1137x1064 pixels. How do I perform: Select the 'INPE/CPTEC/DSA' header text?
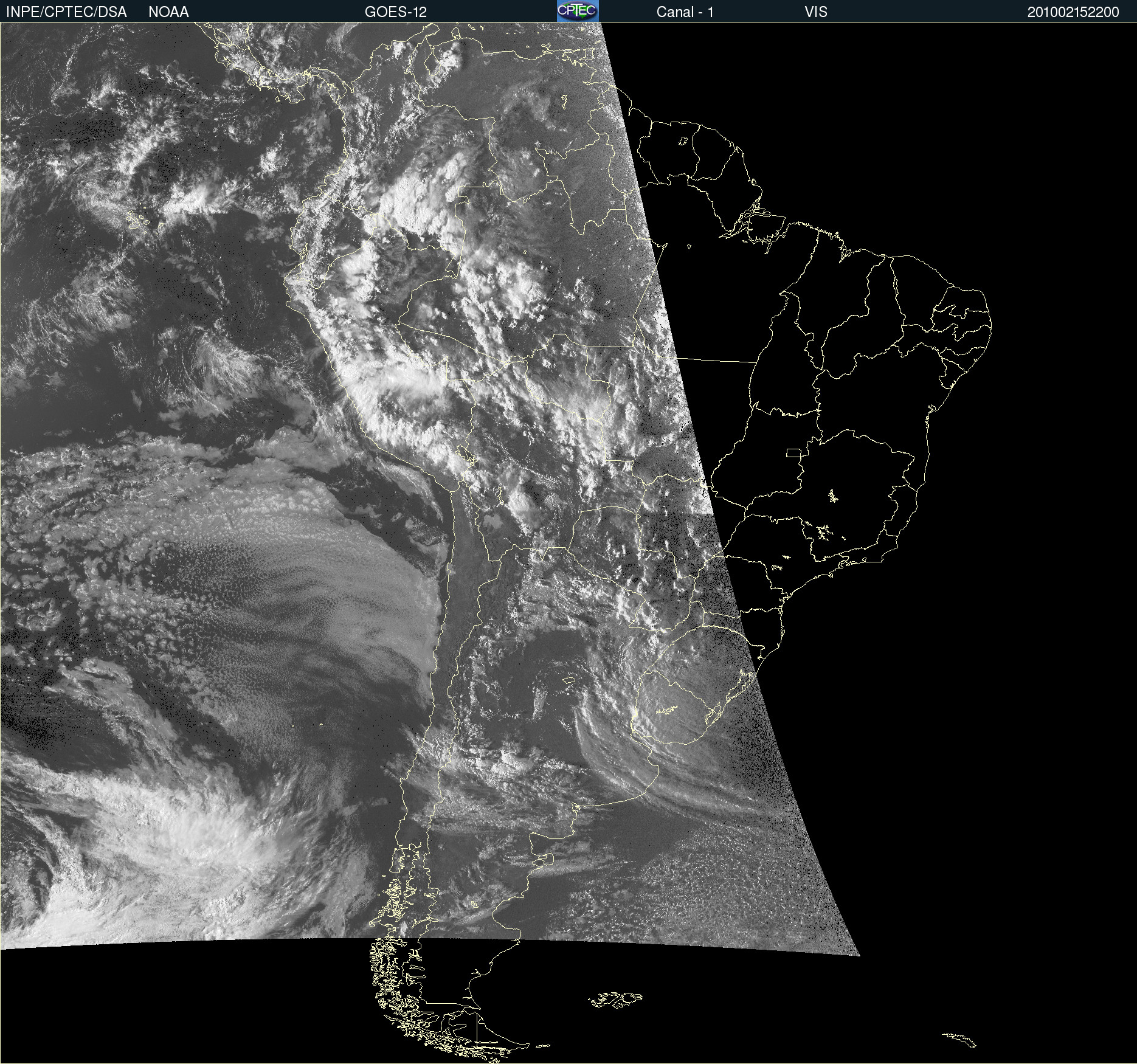(x=66, y=12)
